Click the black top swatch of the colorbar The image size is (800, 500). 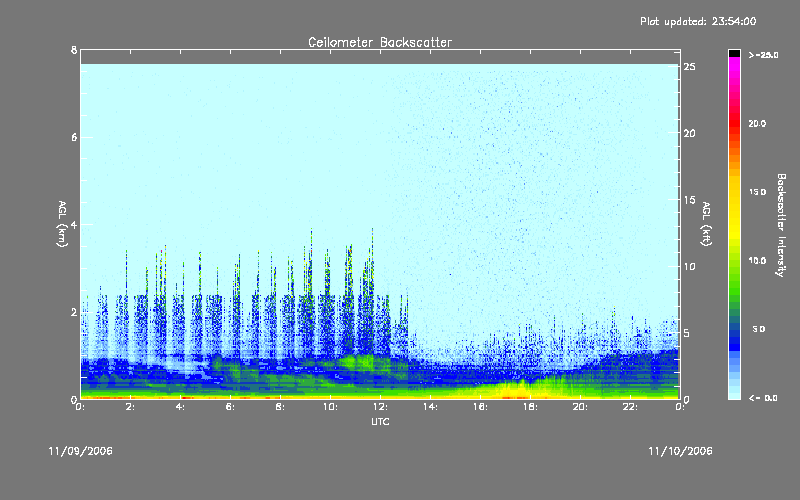click(x=734, y=53)
